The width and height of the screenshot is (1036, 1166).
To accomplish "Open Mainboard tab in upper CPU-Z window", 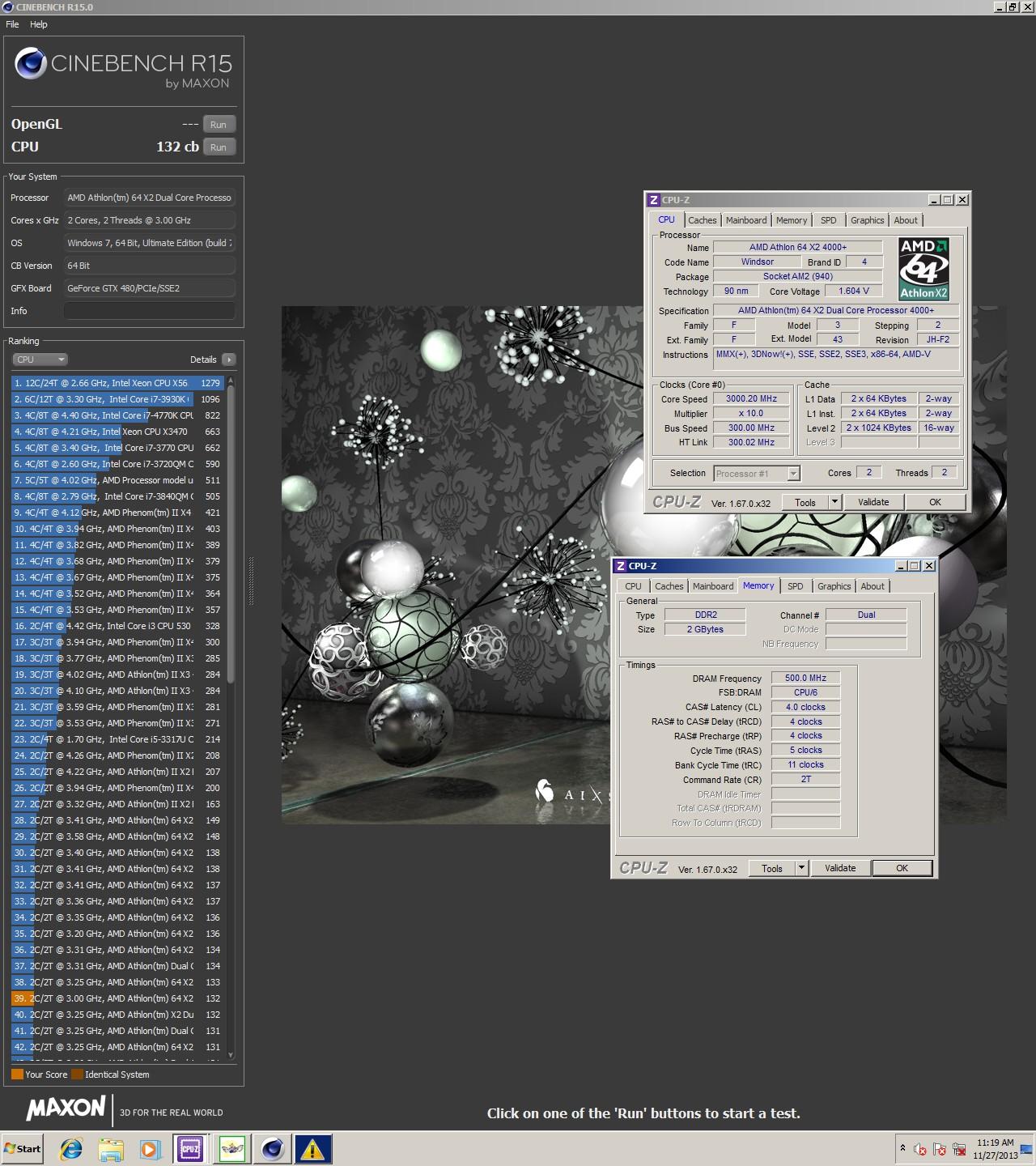I will click(x=746, y=220).
